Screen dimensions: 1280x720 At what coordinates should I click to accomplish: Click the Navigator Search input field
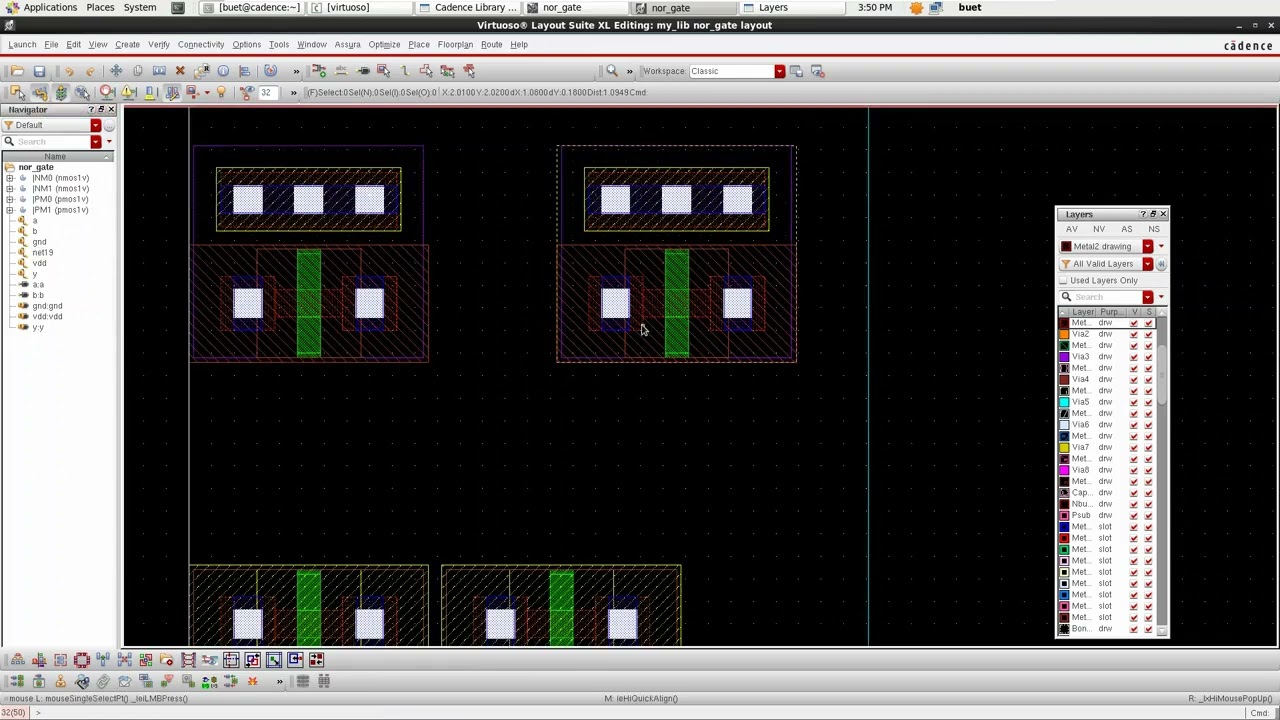(52, 142)
